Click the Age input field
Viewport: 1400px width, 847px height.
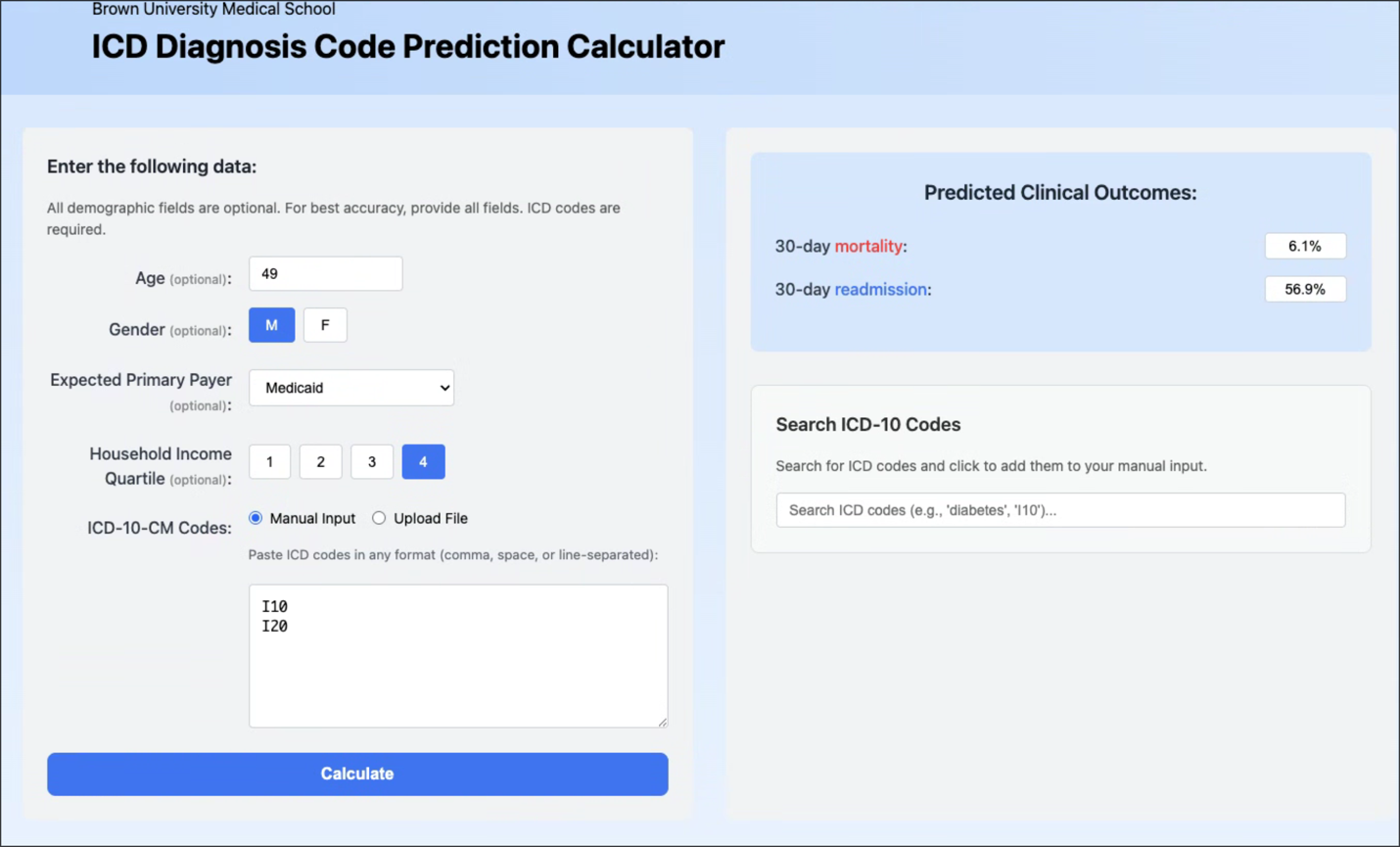tap(325, 273)
